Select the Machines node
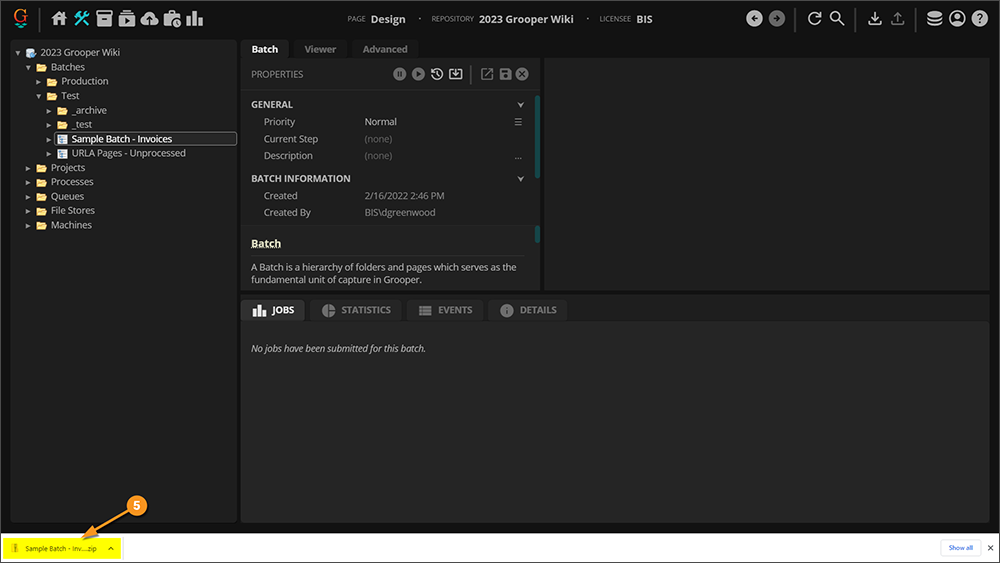1000x563 pixels. [x=71, y=225]
